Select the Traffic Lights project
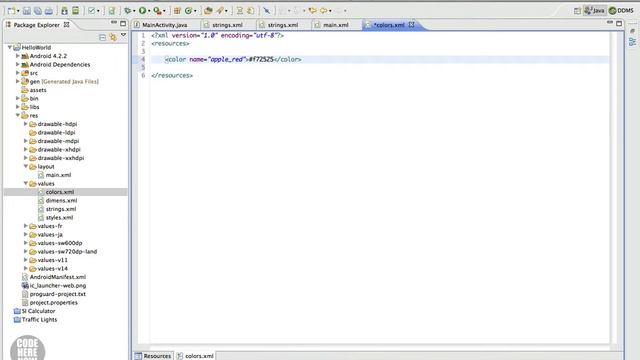This screenshot has width=640, height=360. pyautogui.click(x=39, y=320)
